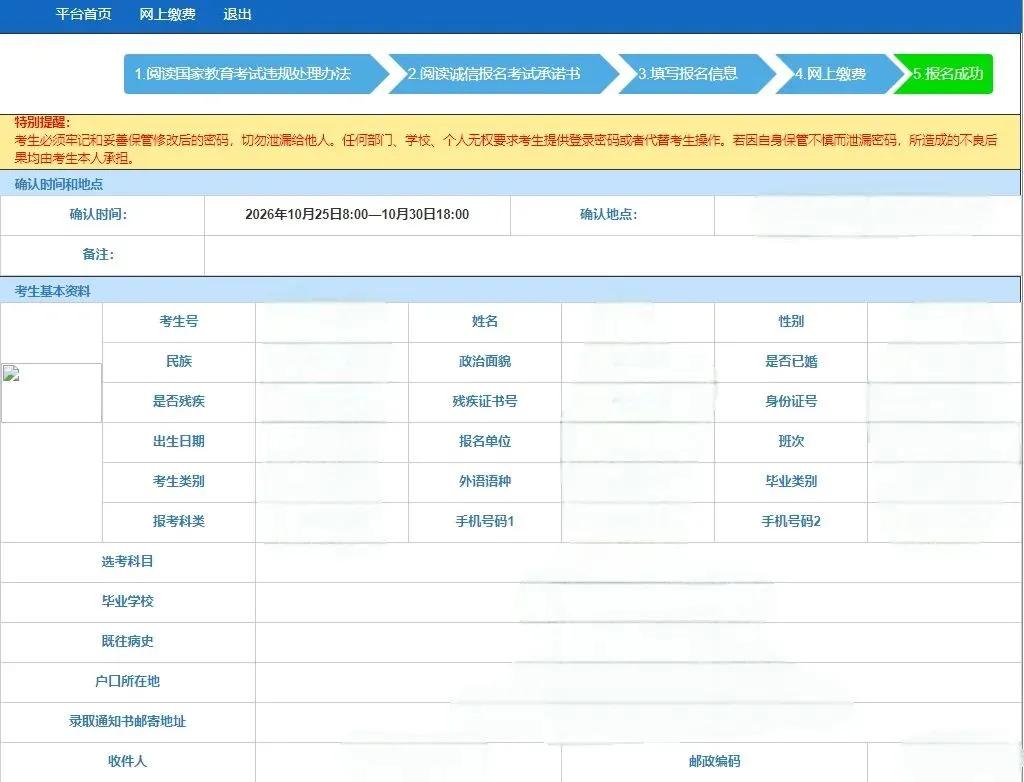Click the 考生号 label cell
1024x782 pixels.
[179, 321]
